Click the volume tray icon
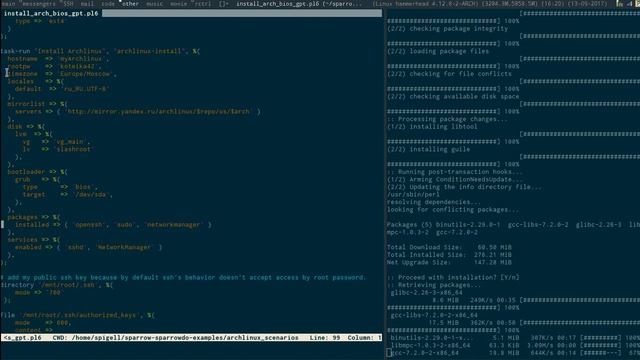The width and height of the screenshot is (640, 360). (x=629, y=4)
